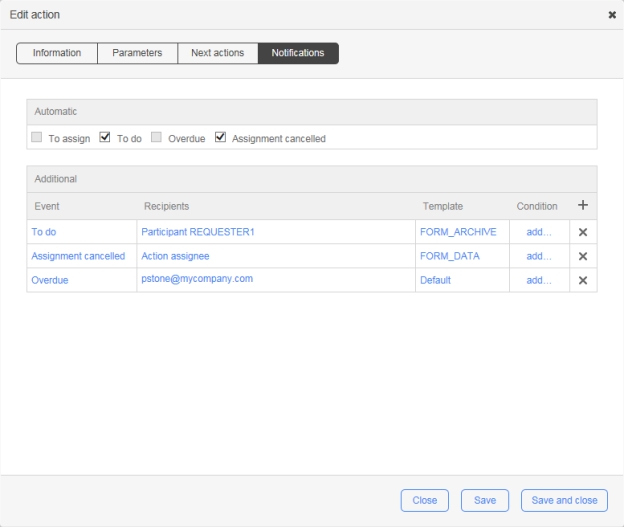Toggle the Overdue automatic checkbox
Image resolution: width=624 pixels, height=527 pixels.
coord(156,138)
